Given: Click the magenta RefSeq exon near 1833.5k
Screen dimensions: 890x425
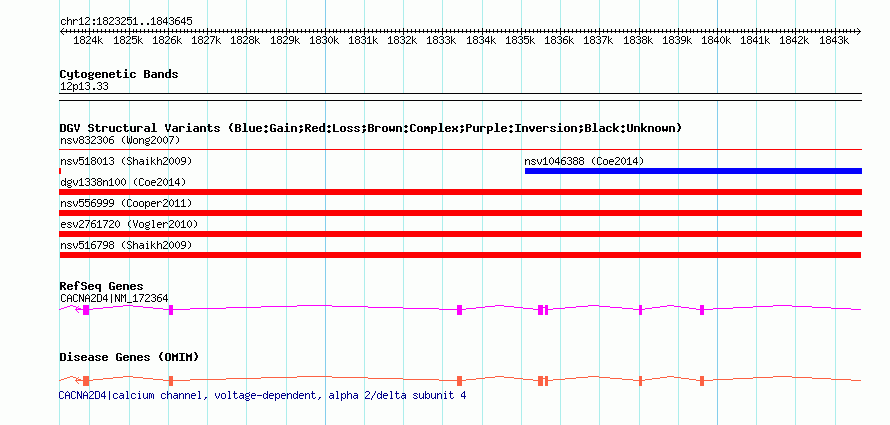Looking at the screenshot, I should [x=459, y=310].
